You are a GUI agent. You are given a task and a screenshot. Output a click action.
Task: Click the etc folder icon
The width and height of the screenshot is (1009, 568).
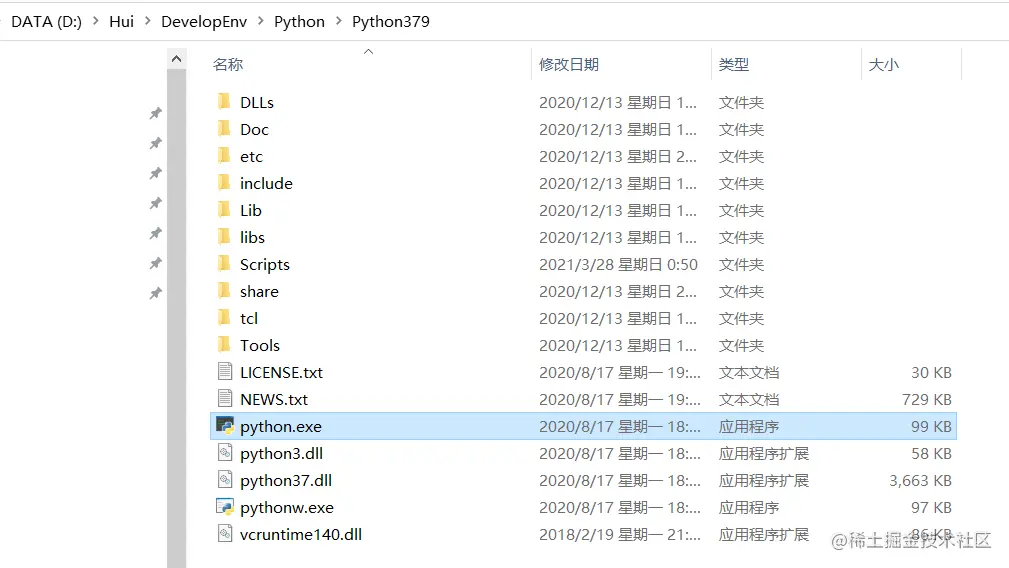coord(224,156)
